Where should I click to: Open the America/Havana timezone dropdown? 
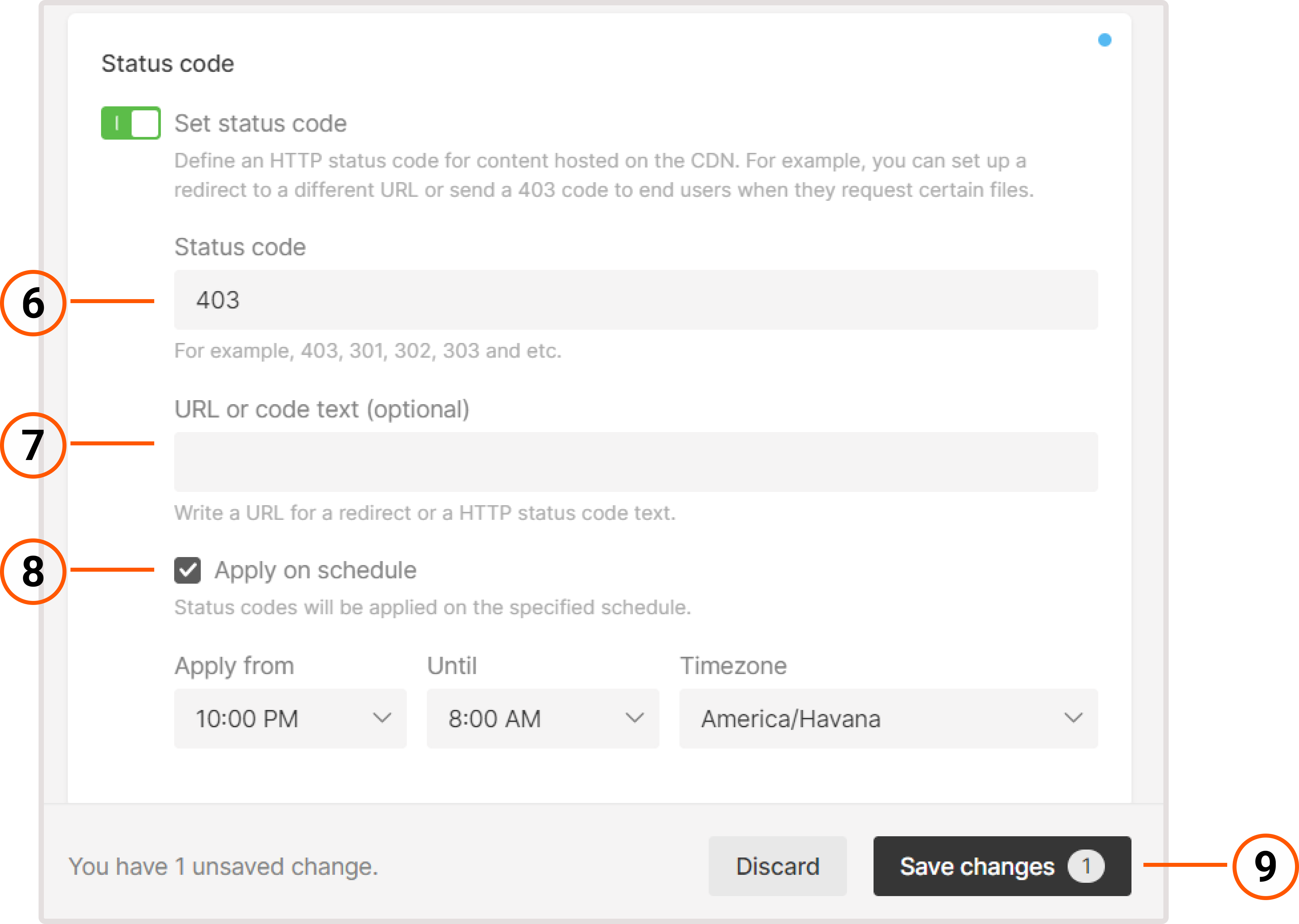coord(887,718)
